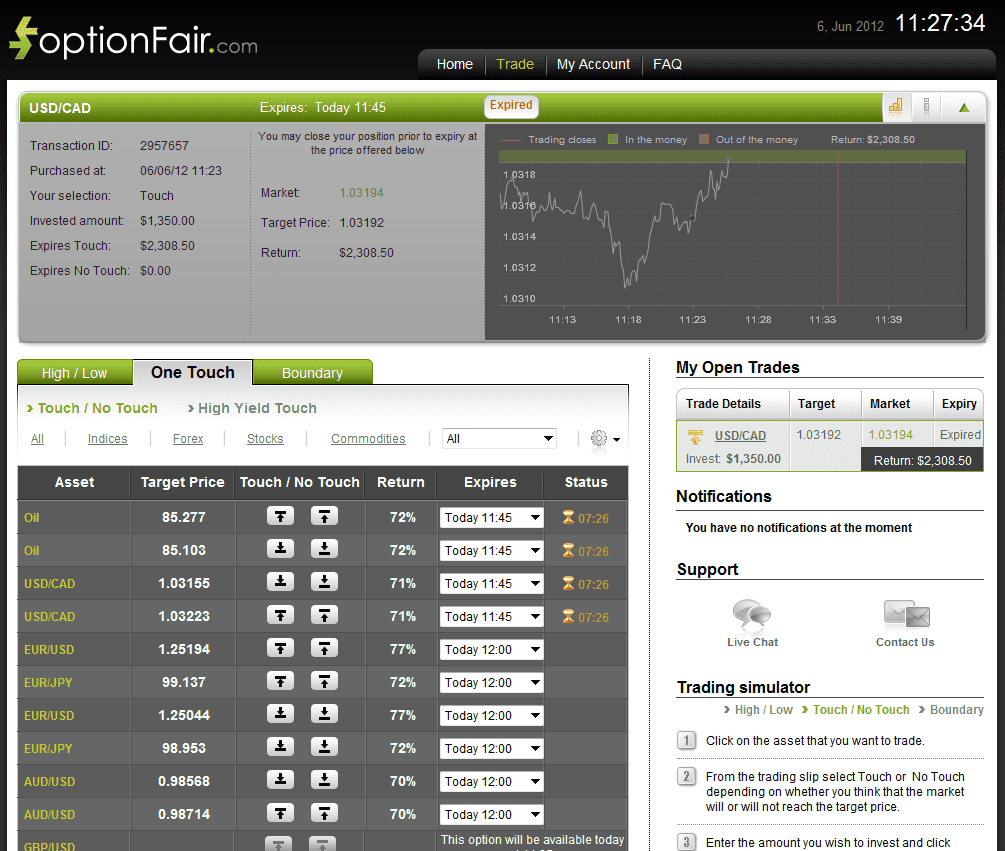Image resolution: width=1005 pixels, height=851 pixels.
Task: Open the expiry dropdown for EUR/JPY 99.137
Action: 491,681
